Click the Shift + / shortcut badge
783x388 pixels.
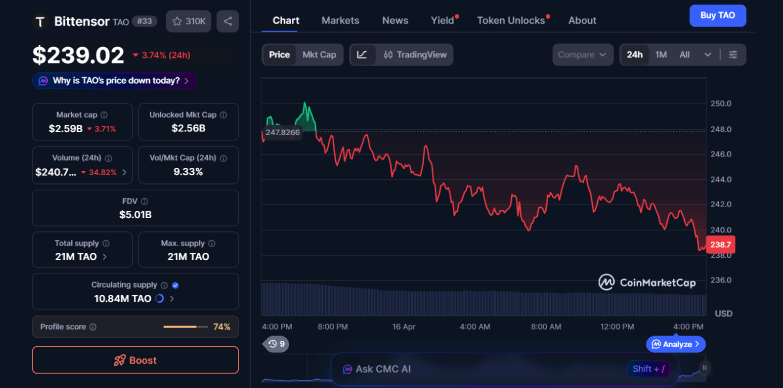point(648,370)
